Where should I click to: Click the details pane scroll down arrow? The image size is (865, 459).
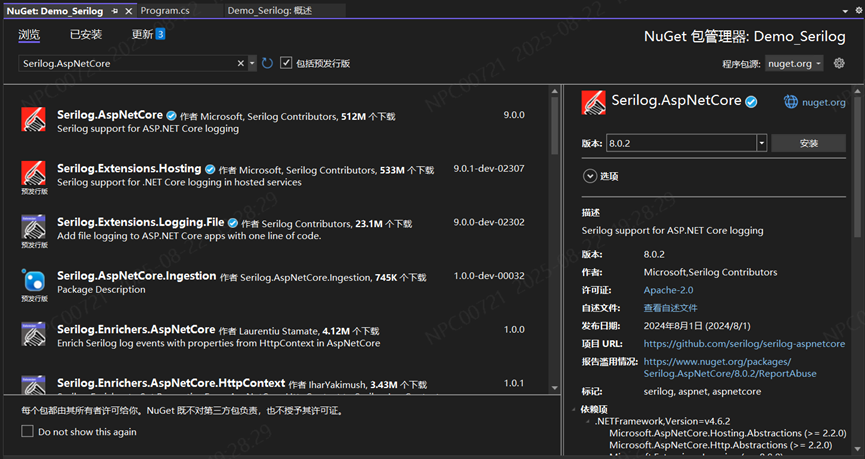pos(857,450)
